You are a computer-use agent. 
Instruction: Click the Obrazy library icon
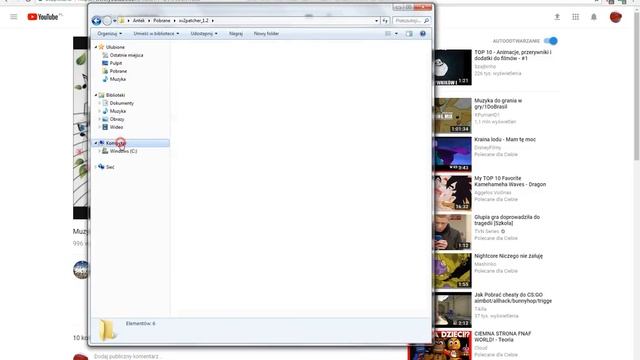[105, 119]
